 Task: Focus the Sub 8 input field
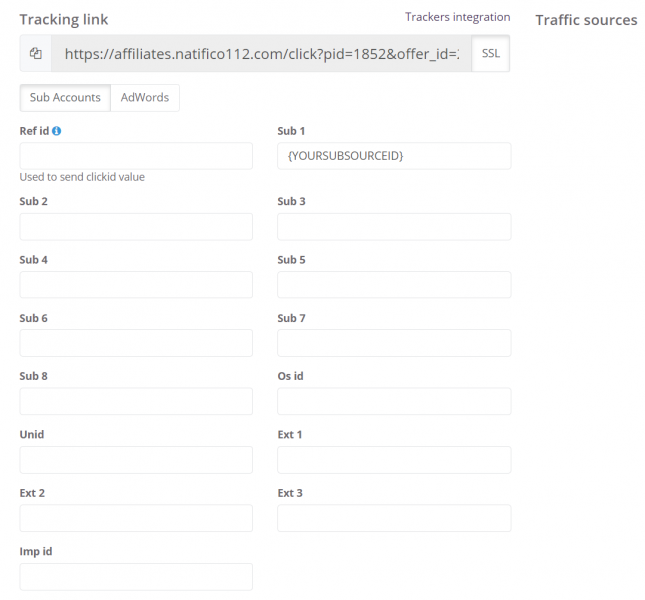136,401
